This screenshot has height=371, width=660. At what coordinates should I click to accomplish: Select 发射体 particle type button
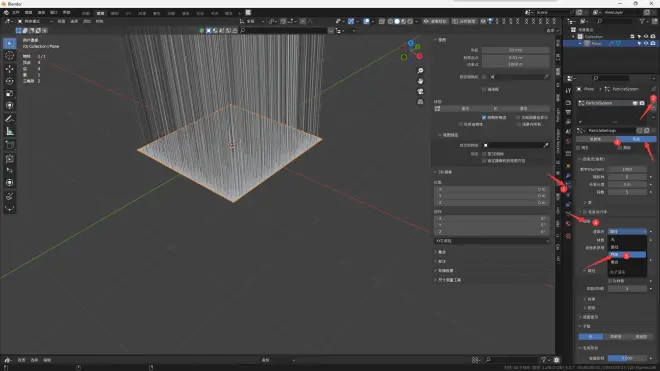tap(596, 139)
